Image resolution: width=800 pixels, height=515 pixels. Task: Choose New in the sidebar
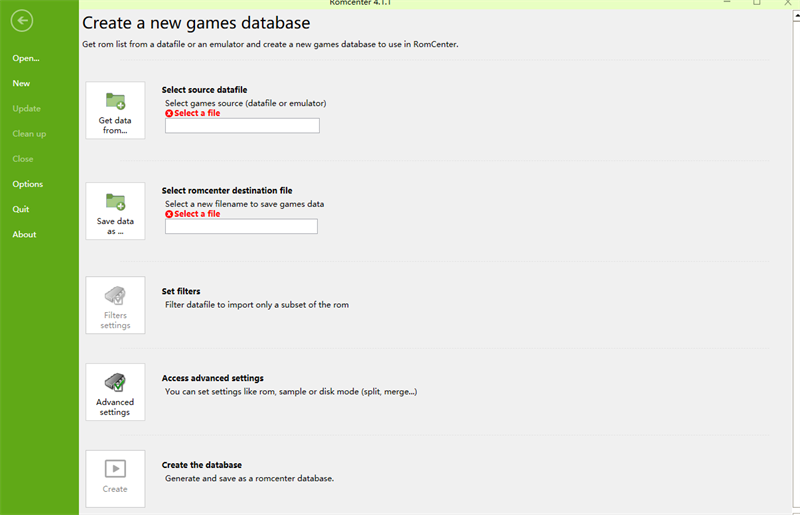21,83
